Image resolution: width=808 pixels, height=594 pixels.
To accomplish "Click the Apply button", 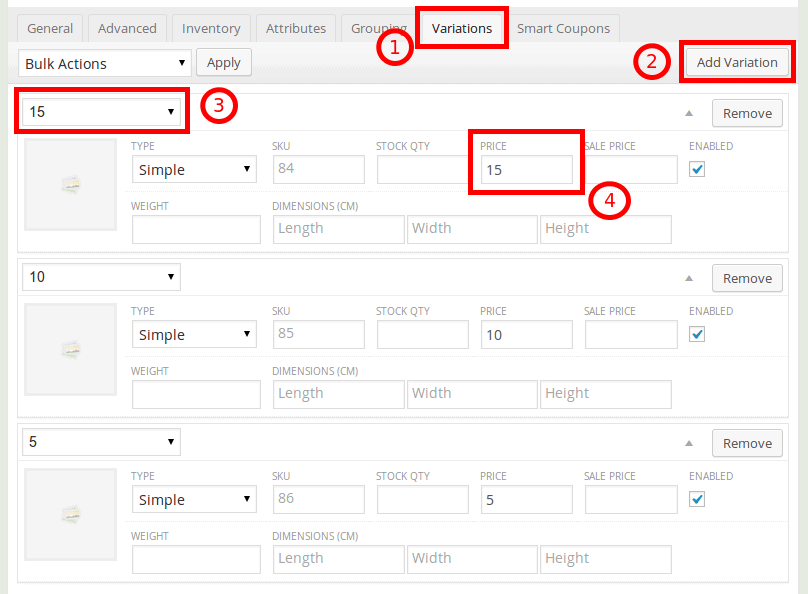I will [x=224, y=62].
